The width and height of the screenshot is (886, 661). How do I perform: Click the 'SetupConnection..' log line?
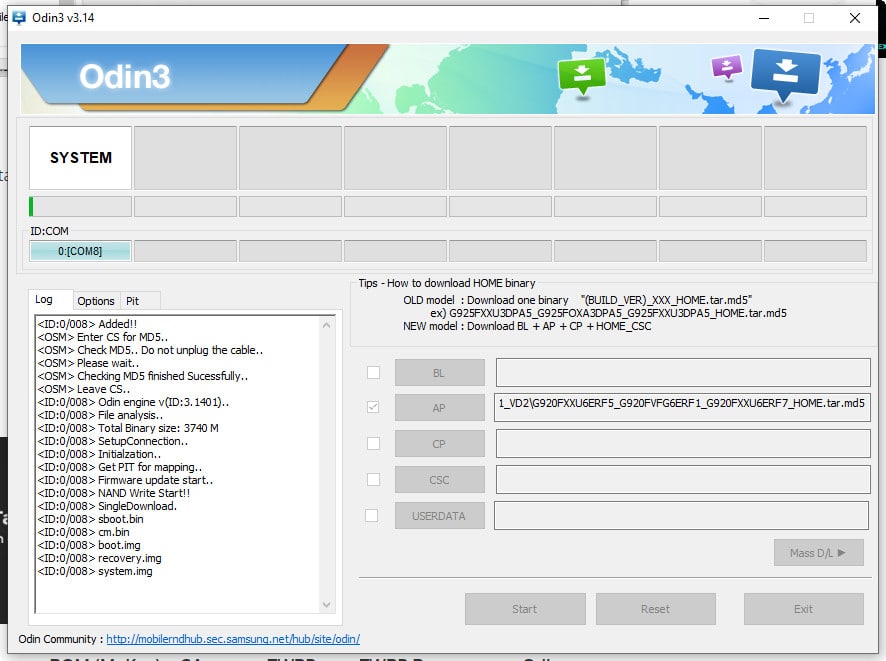[x=112, y=441]
